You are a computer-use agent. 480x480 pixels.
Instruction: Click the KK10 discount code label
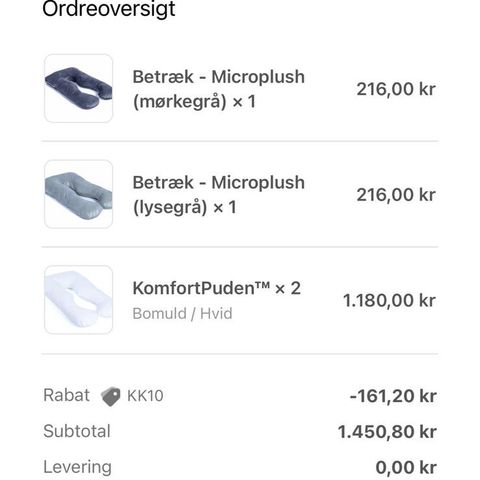145,396
